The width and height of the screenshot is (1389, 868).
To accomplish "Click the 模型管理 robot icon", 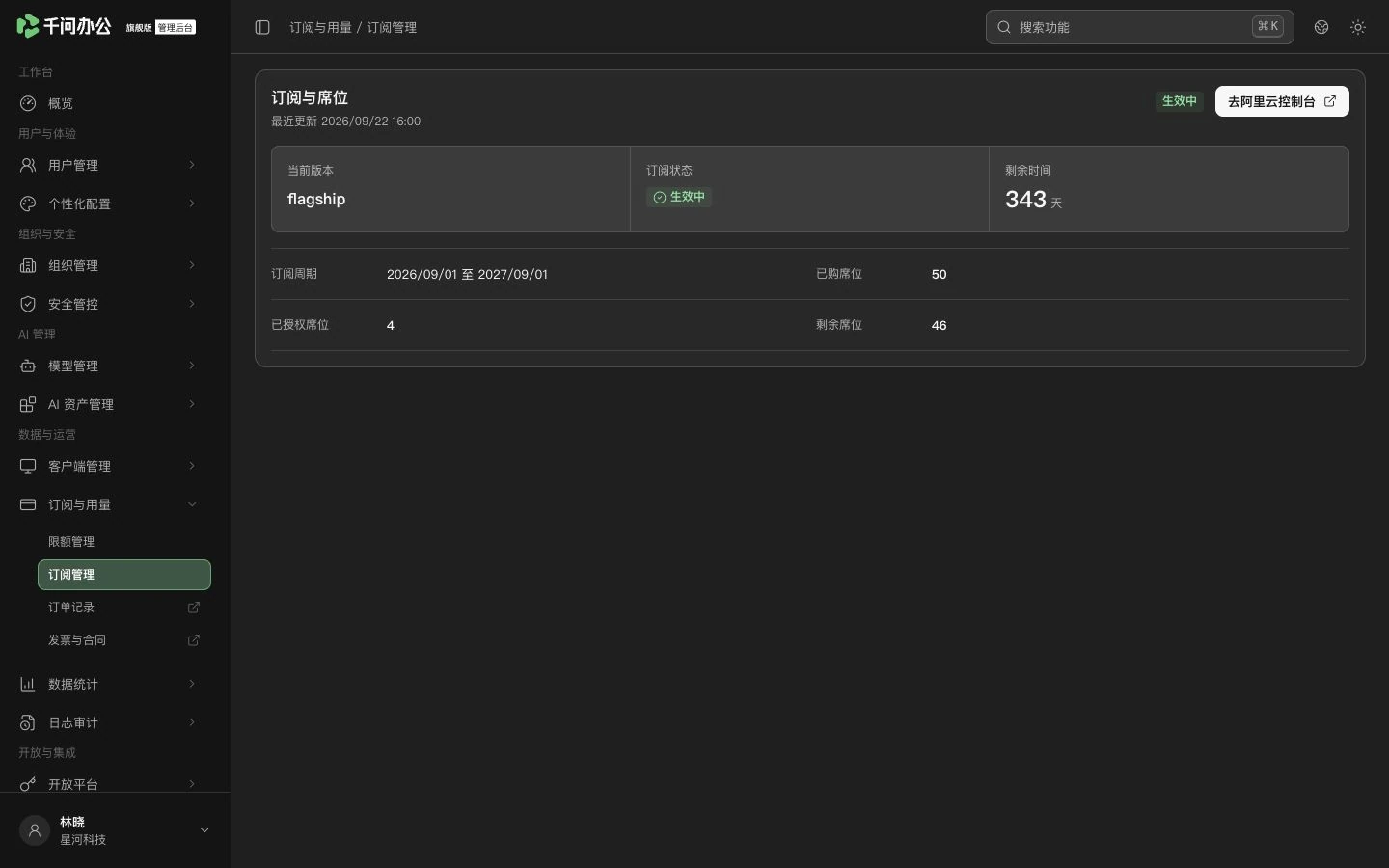I will pos(28,366).
